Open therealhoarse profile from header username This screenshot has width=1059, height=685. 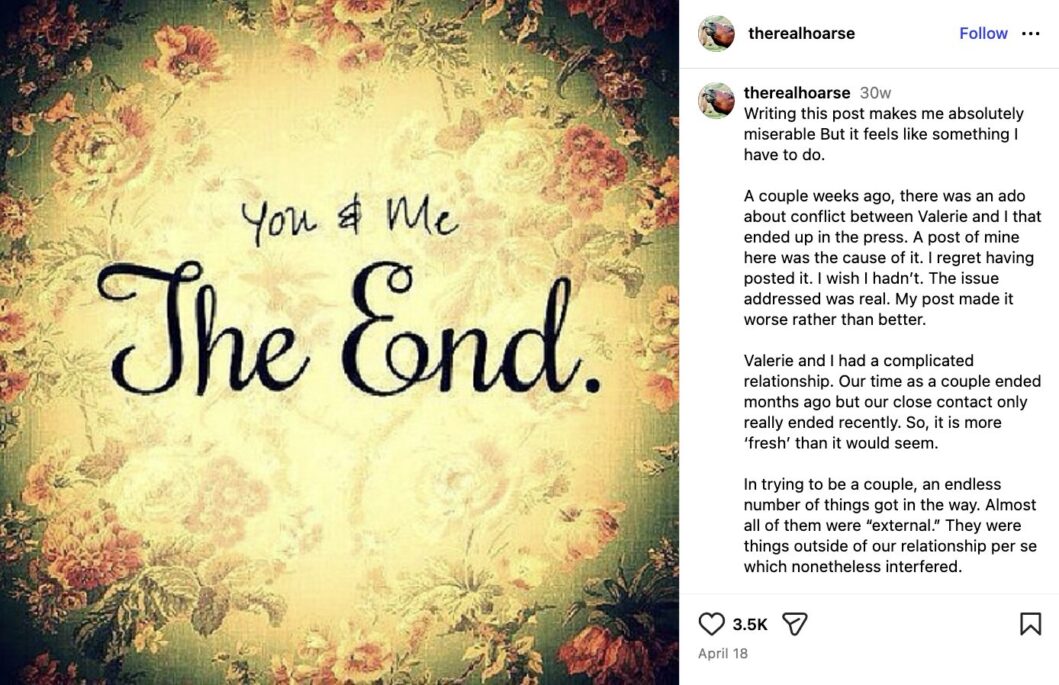click(801, 34)
